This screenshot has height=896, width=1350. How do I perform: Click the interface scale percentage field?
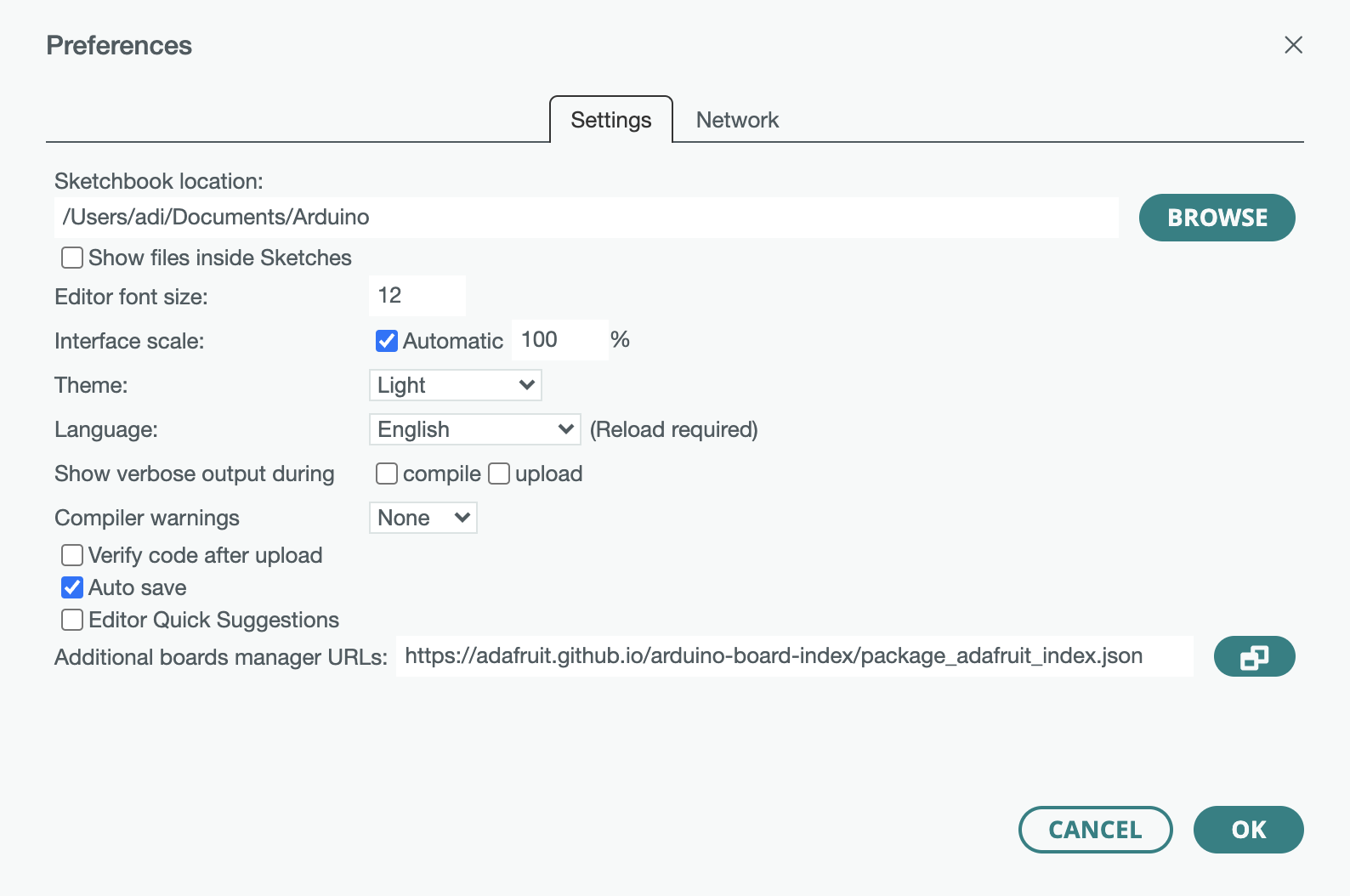[x=560, y=340]
